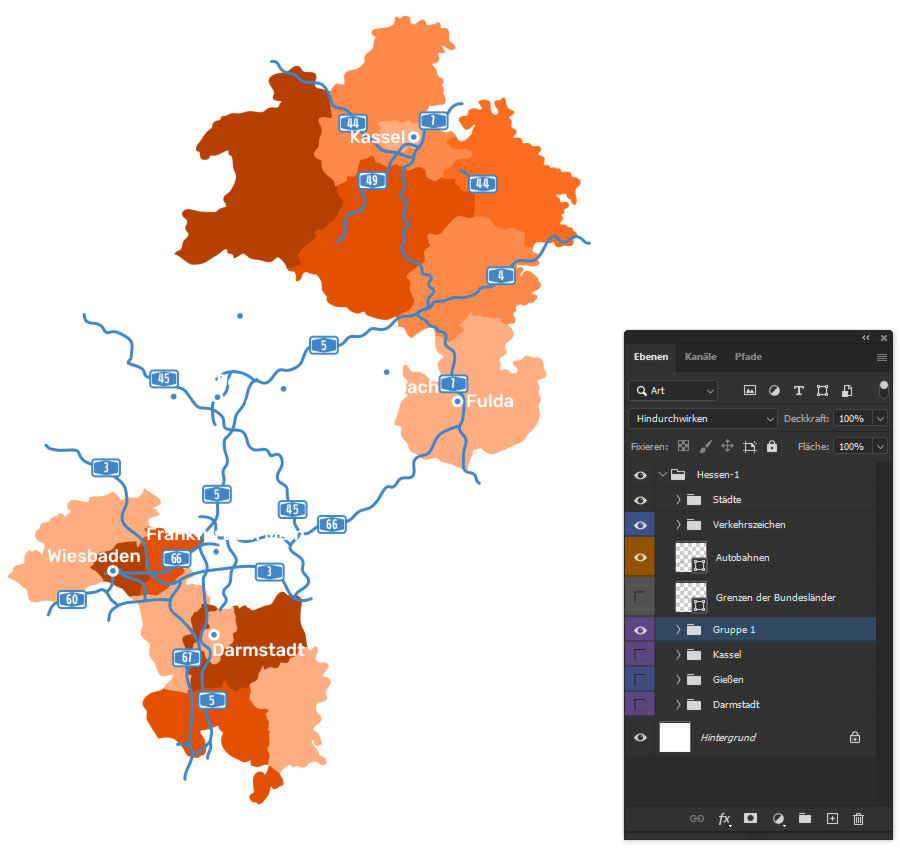Switch to the Ebenen tab
This screenshot has width=900, height=850.
click(x=651, y=356)
